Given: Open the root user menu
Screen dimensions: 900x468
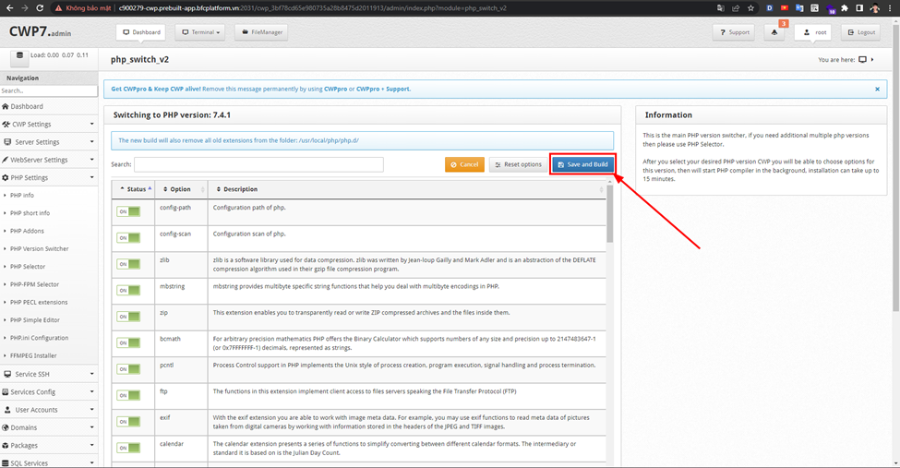Looking at the screenshot, I should point(814,32).
